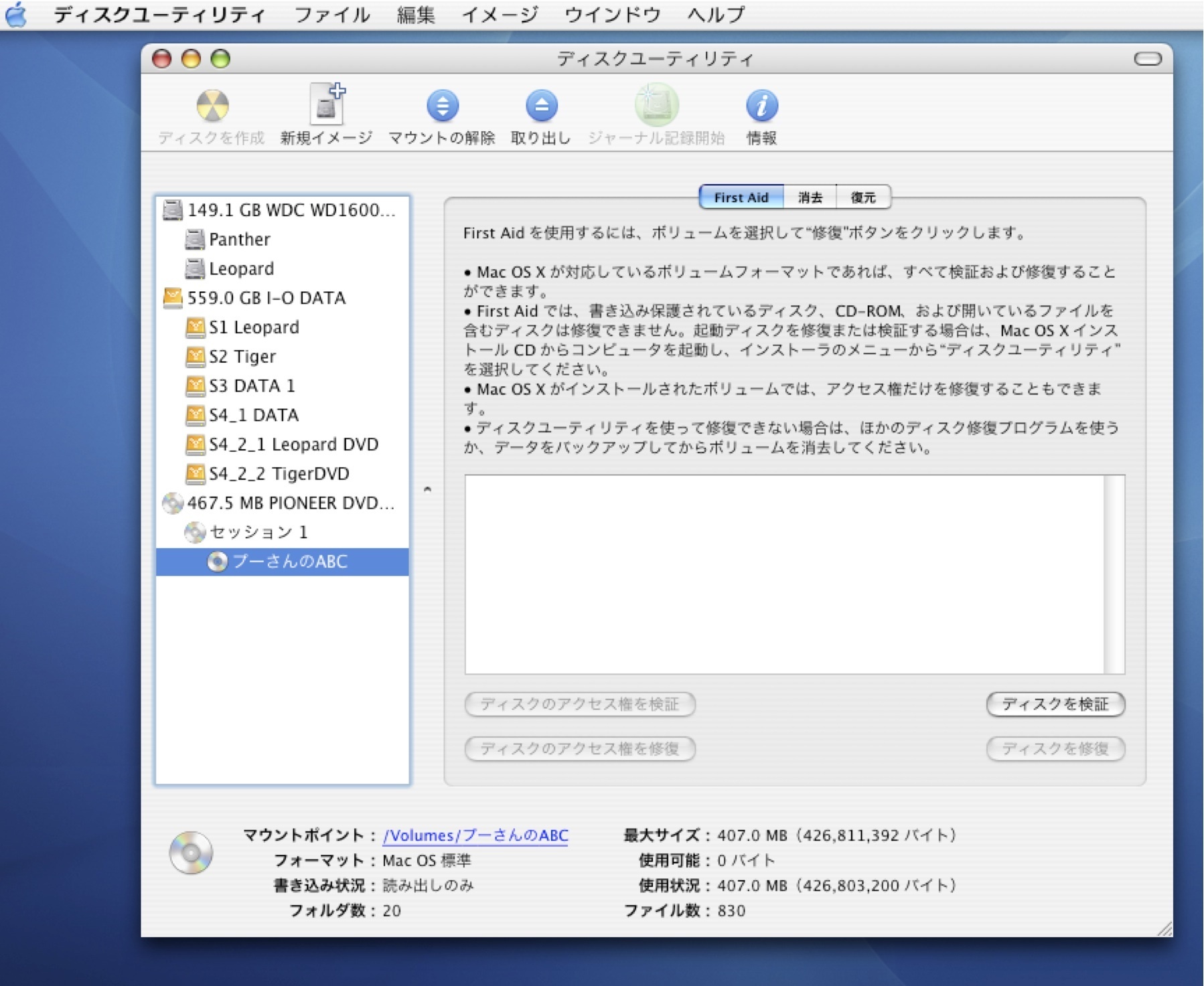Open the ウインドウ menu
This screenshot has width=1204, height=986.
[613, 13]
